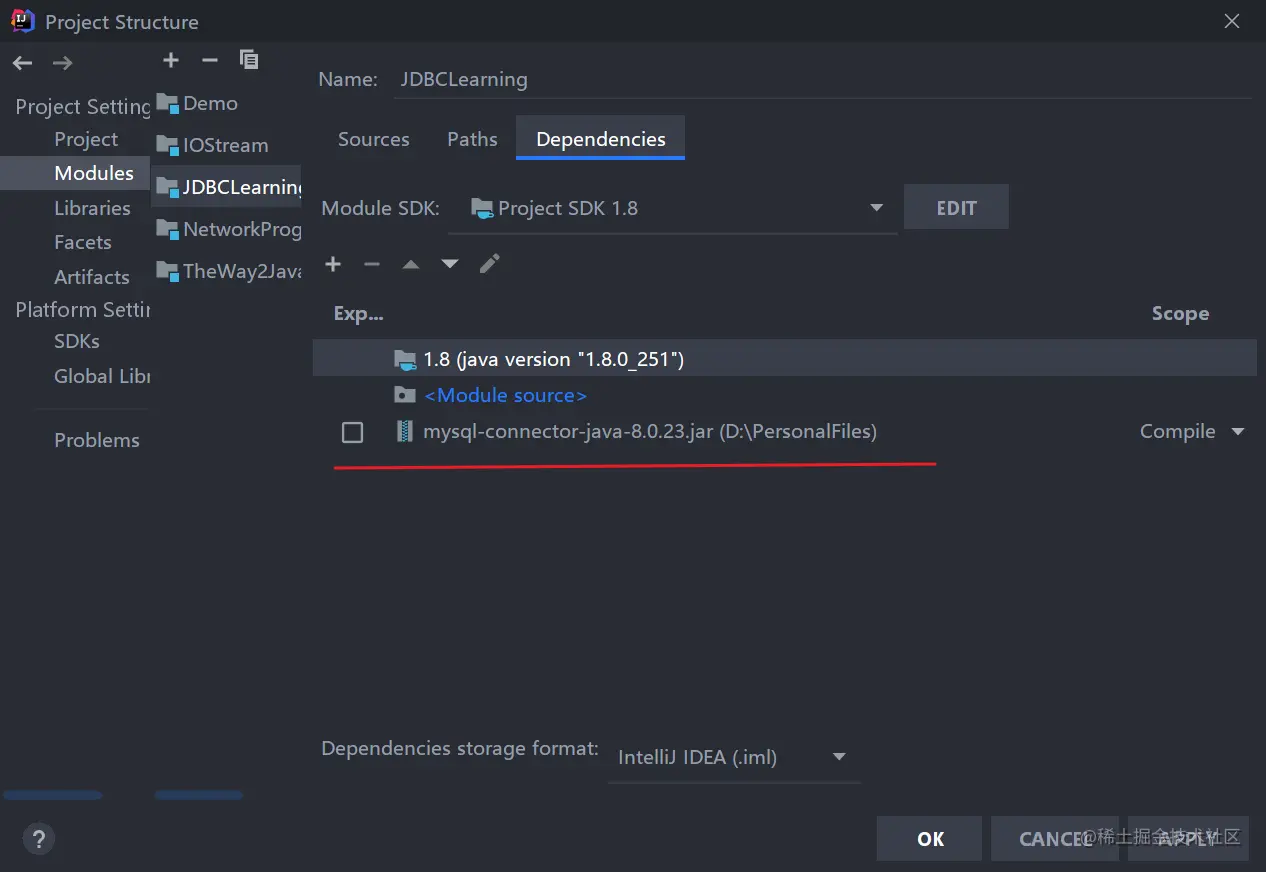Image resolution: width=1266 pixels, height=872 pixels.
Task: Open the Facets settings
Action: (83, 242)
